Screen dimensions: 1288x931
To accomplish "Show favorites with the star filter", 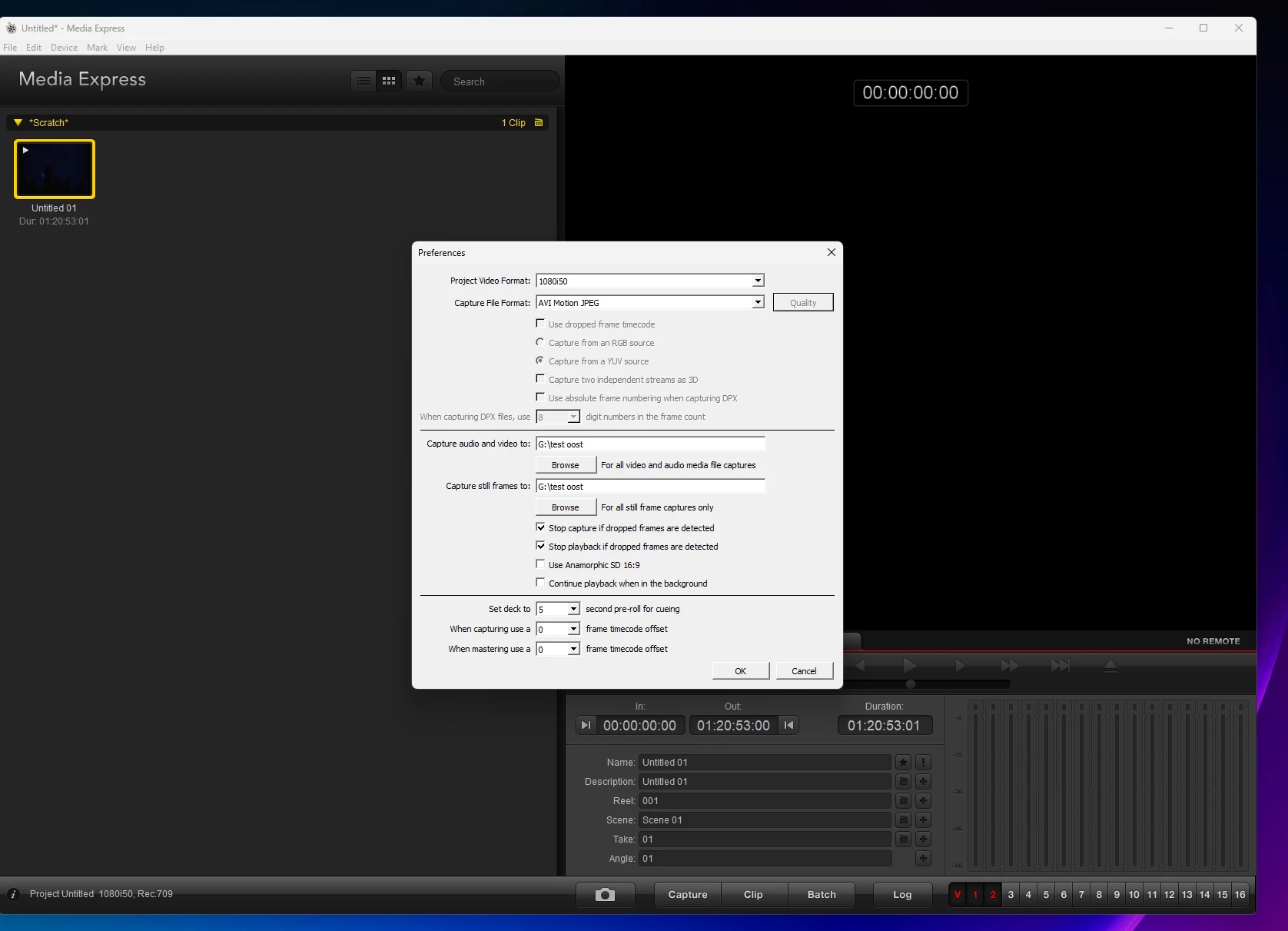I will click(419, 81).
